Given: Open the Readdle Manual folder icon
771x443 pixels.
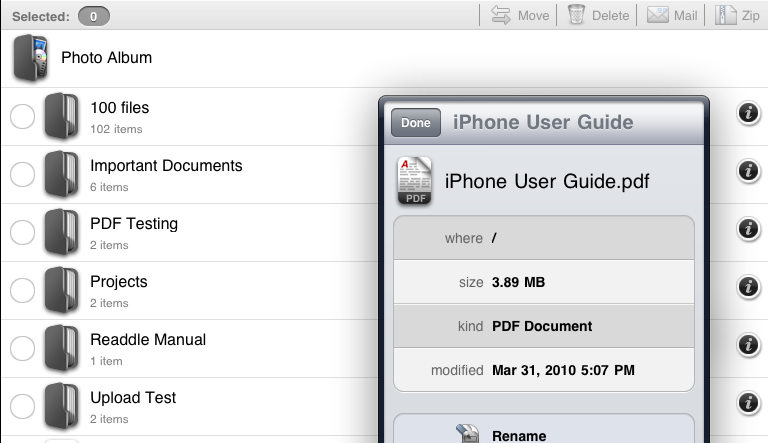Looking at the screenshot, I should [x=61, y=348].
